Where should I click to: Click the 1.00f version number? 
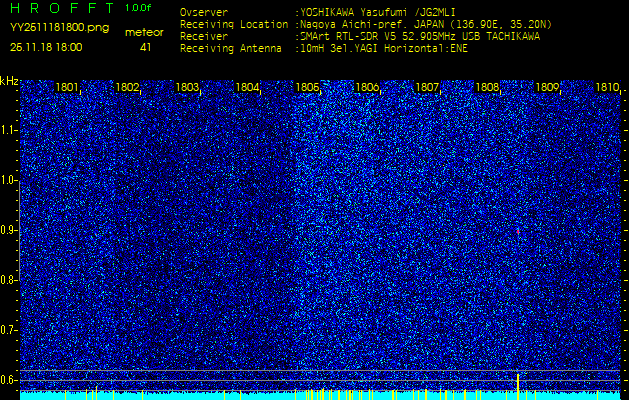[x=139, y=8]
